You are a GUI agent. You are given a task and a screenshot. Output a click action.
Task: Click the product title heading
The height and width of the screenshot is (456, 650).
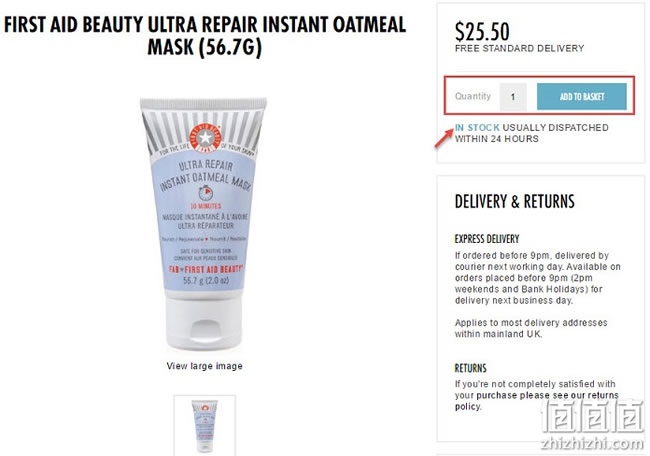coord(205,36)
